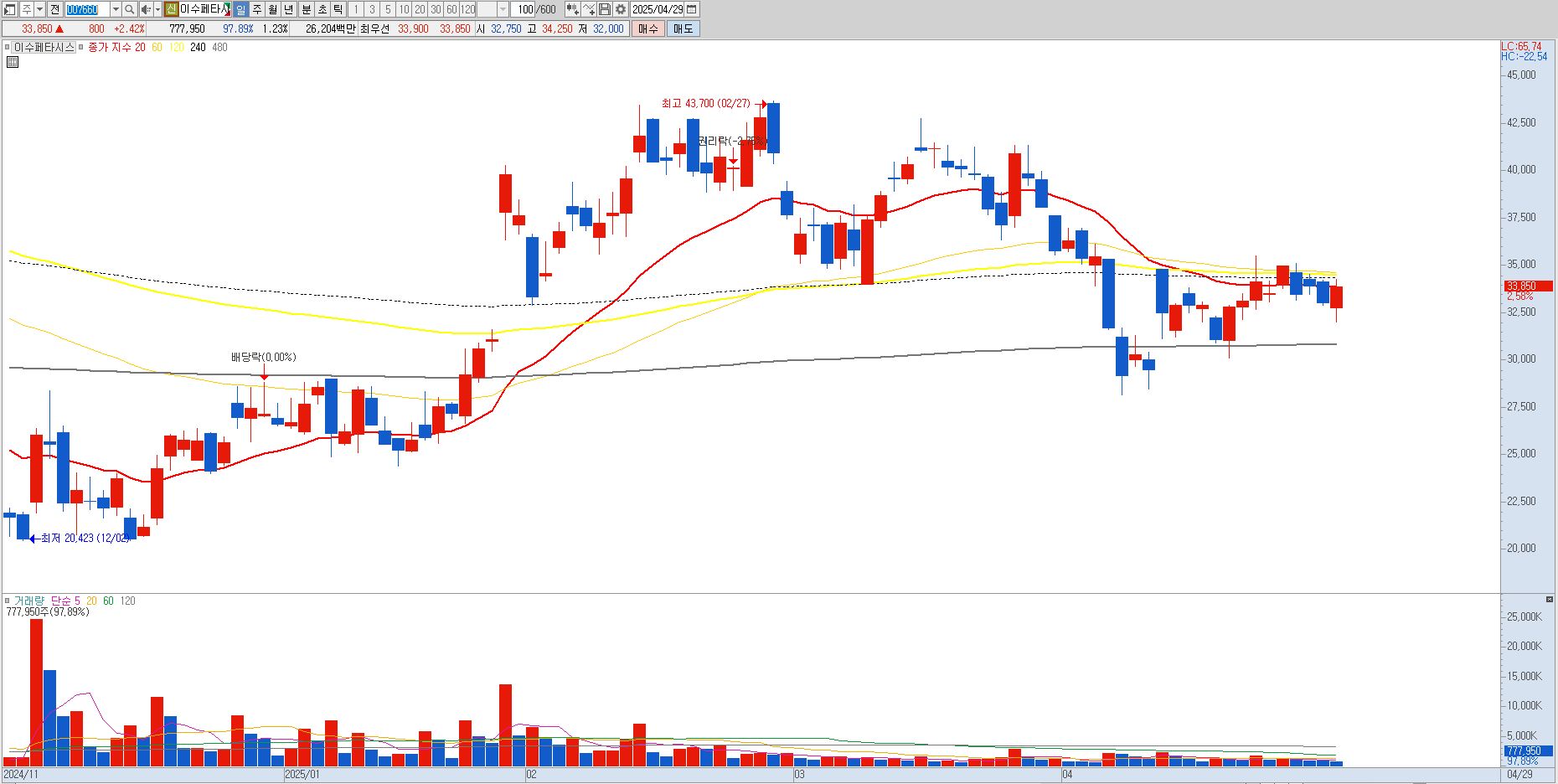Expand the interval dropdown after 120
1558x784 pixels.
(x=503, y=9)
